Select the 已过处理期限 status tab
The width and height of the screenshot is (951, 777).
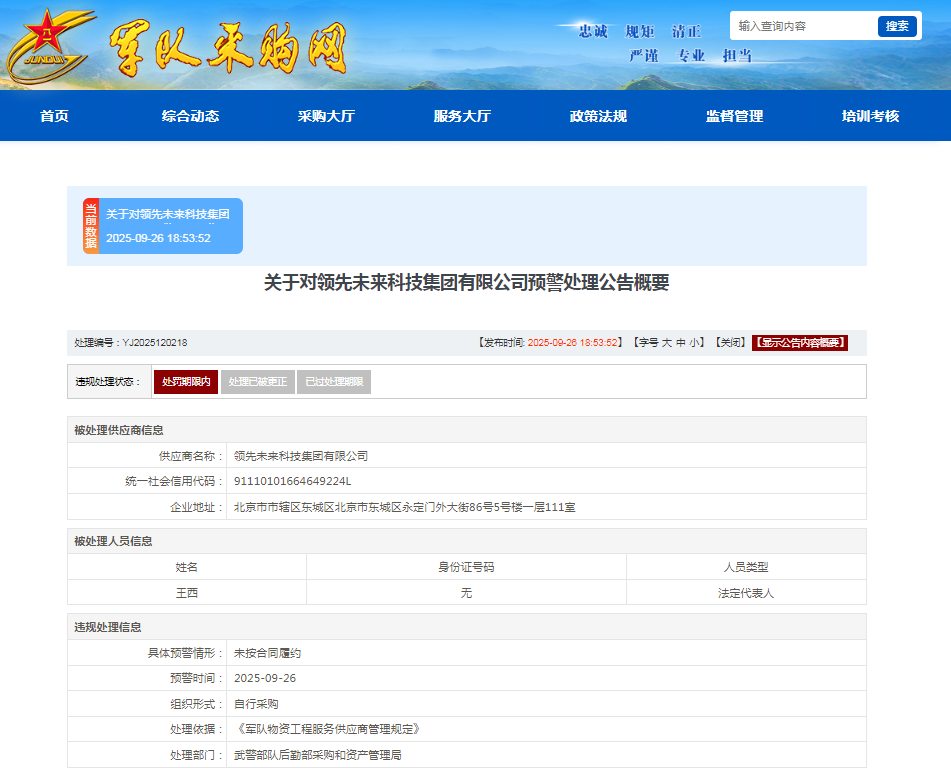(x=334, y=382)
